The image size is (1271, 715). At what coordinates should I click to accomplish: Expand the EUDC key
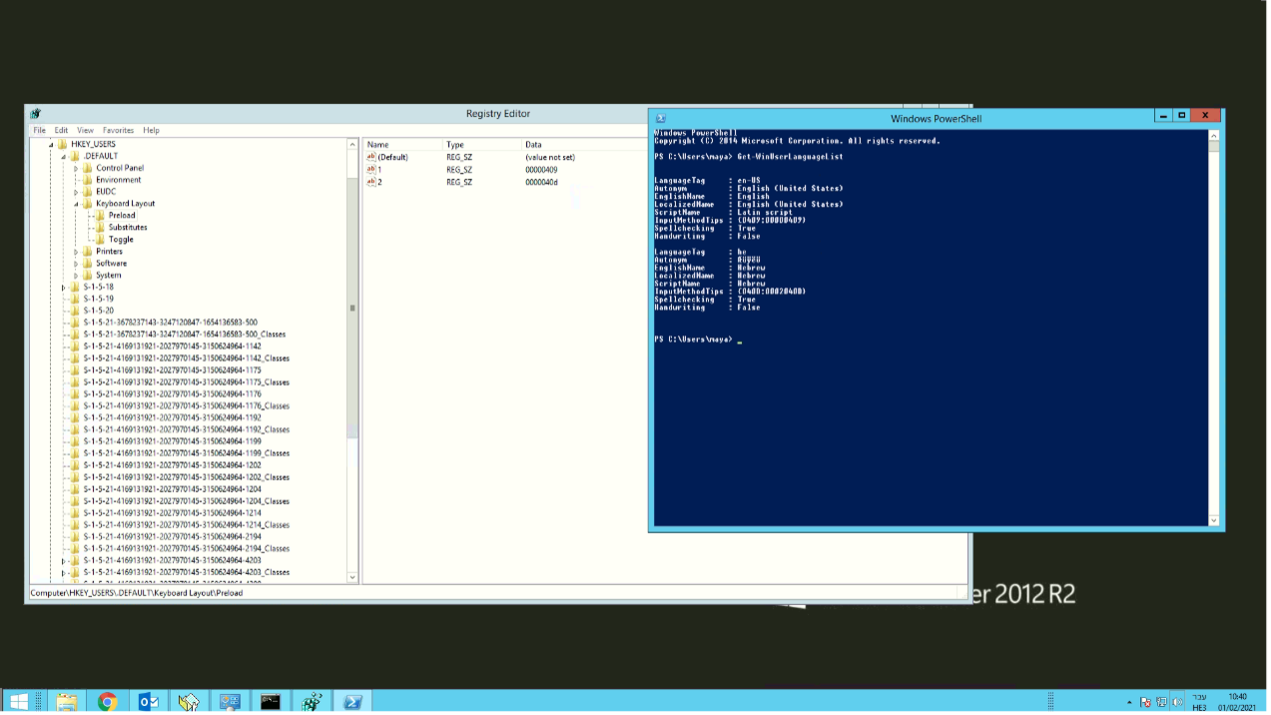tap(76, 192)
